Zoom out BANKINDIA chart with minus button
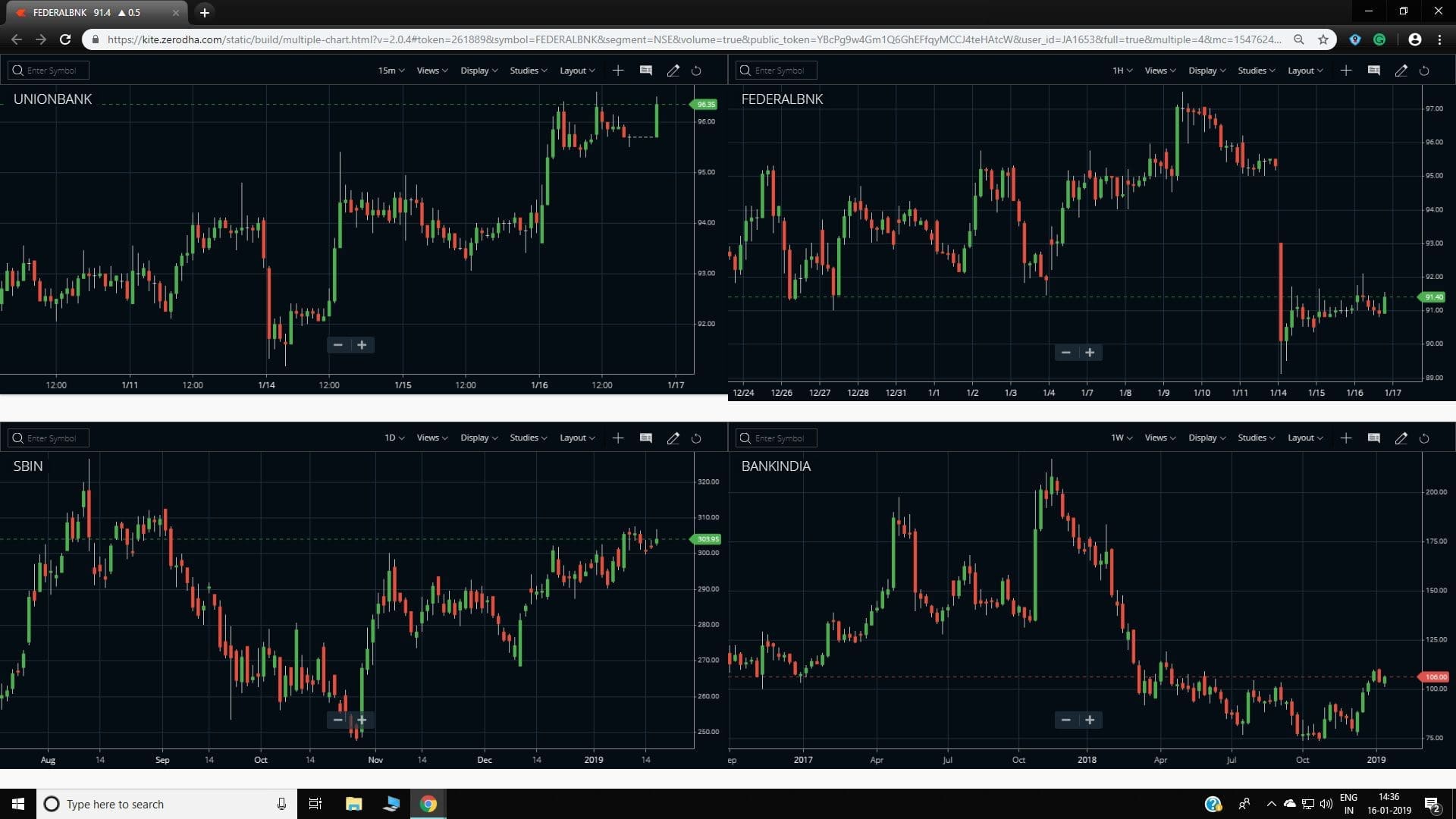This screenshot has width=1456, height=819. click(1066, 720)
